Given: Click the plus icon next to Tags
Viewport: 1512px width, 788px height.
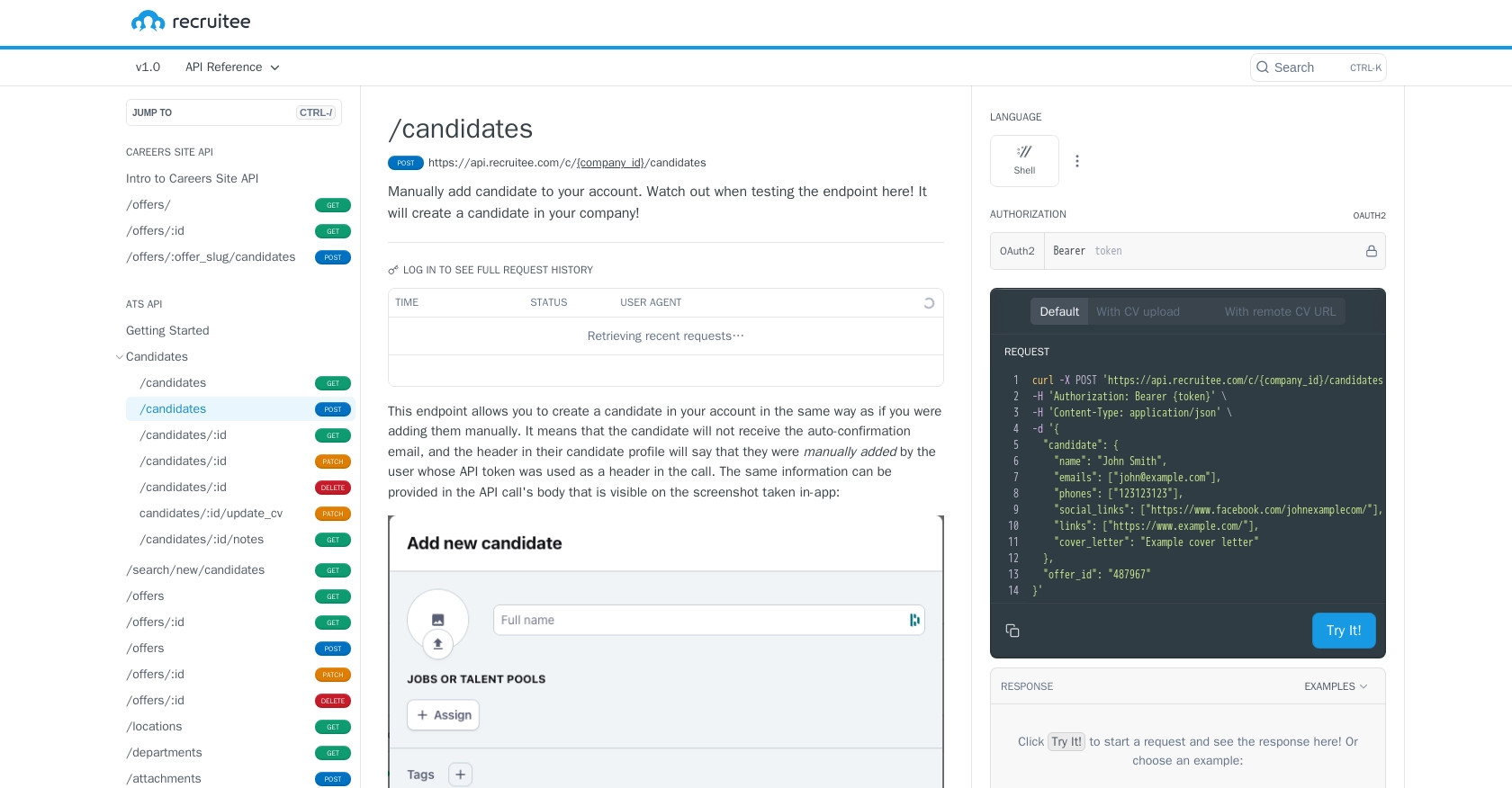Looking at the screenshot, I should pyautogui.click(x=460, y=775).
